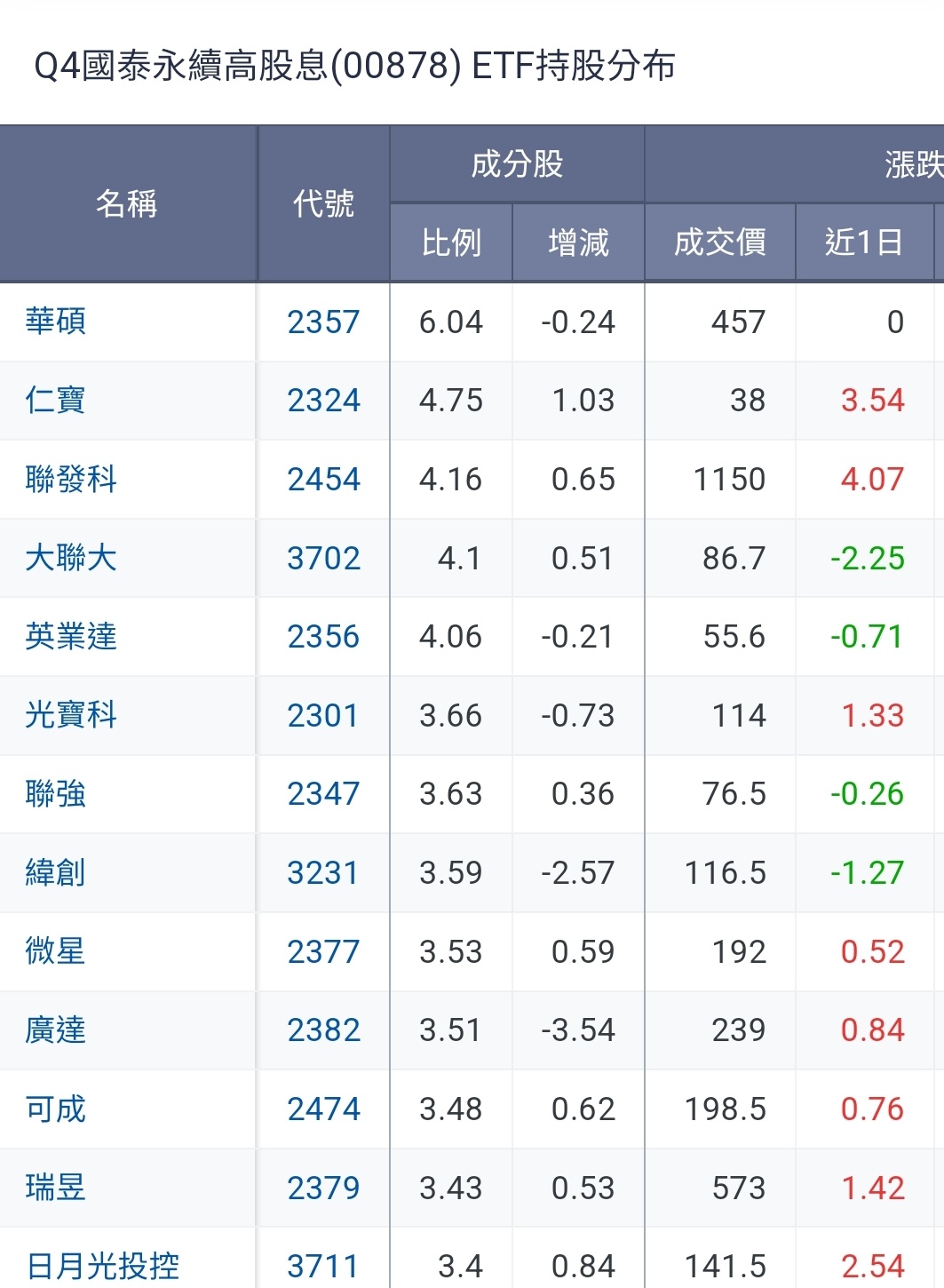Select 仁寶's red 近1日 value 3.54
Image resolution: width=944 pixels, height=1288 pixels.
pos(873,401)
